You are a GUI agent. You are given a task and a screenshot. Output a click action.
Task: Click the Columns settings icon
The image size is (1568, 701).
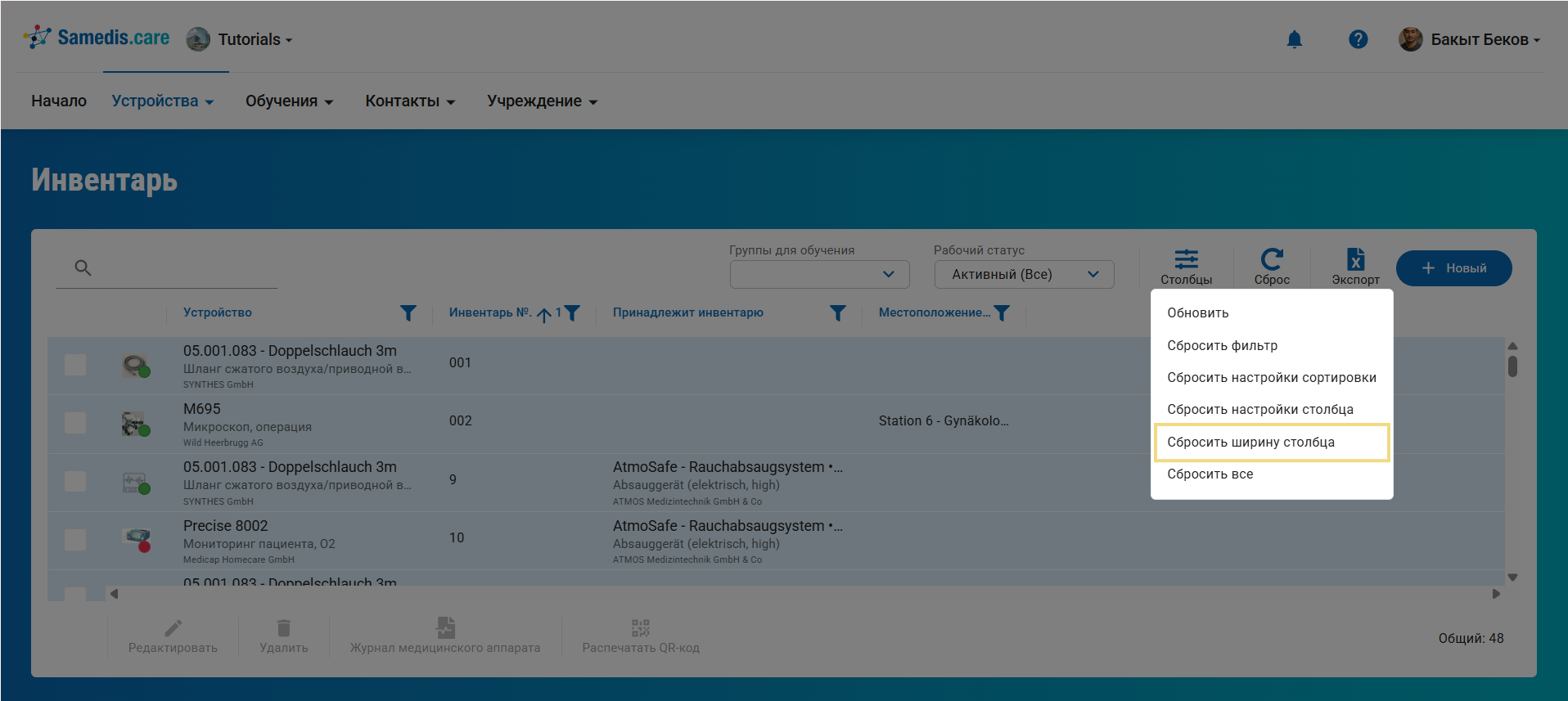pos(1186,260)
